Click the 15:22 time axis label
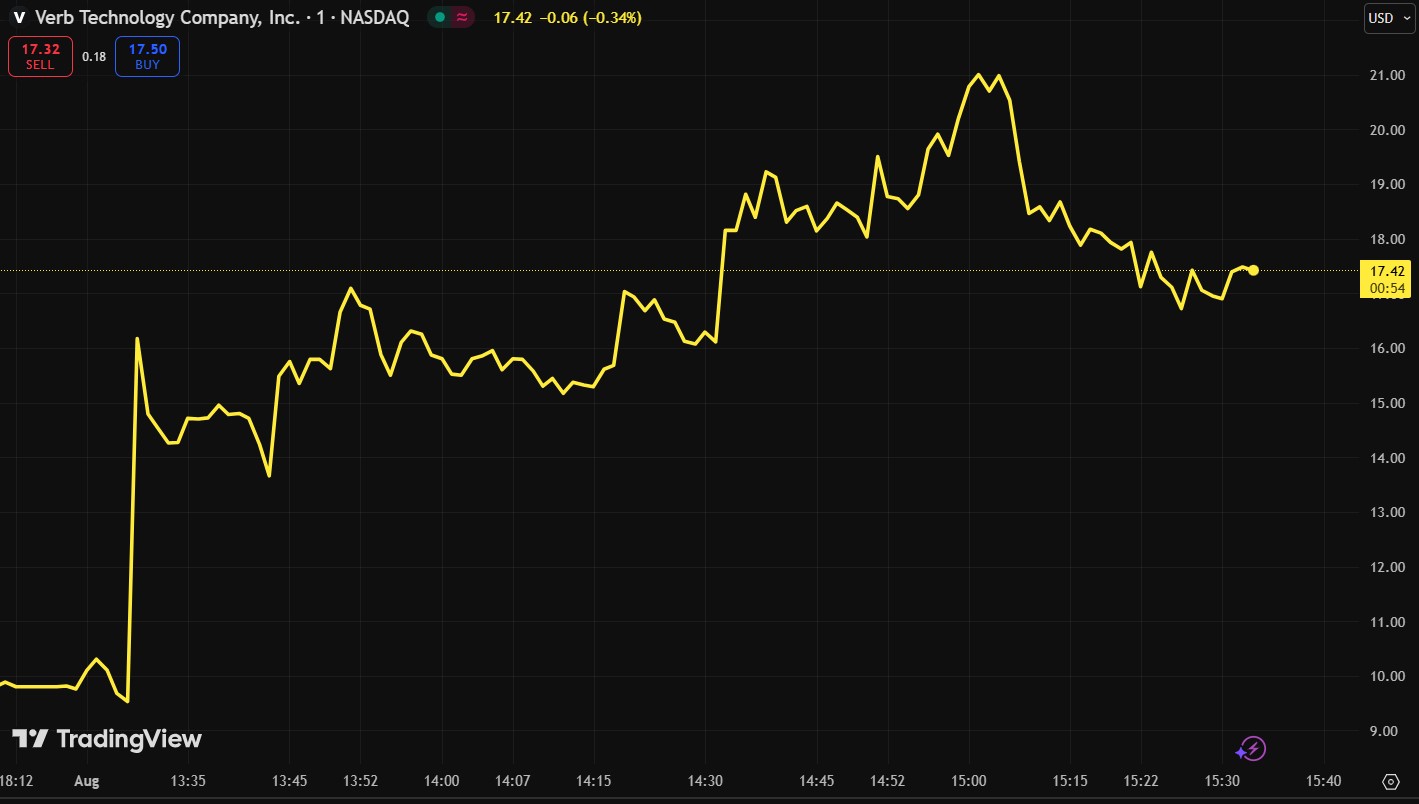The image size is (1419, 804). point(1141,781)
